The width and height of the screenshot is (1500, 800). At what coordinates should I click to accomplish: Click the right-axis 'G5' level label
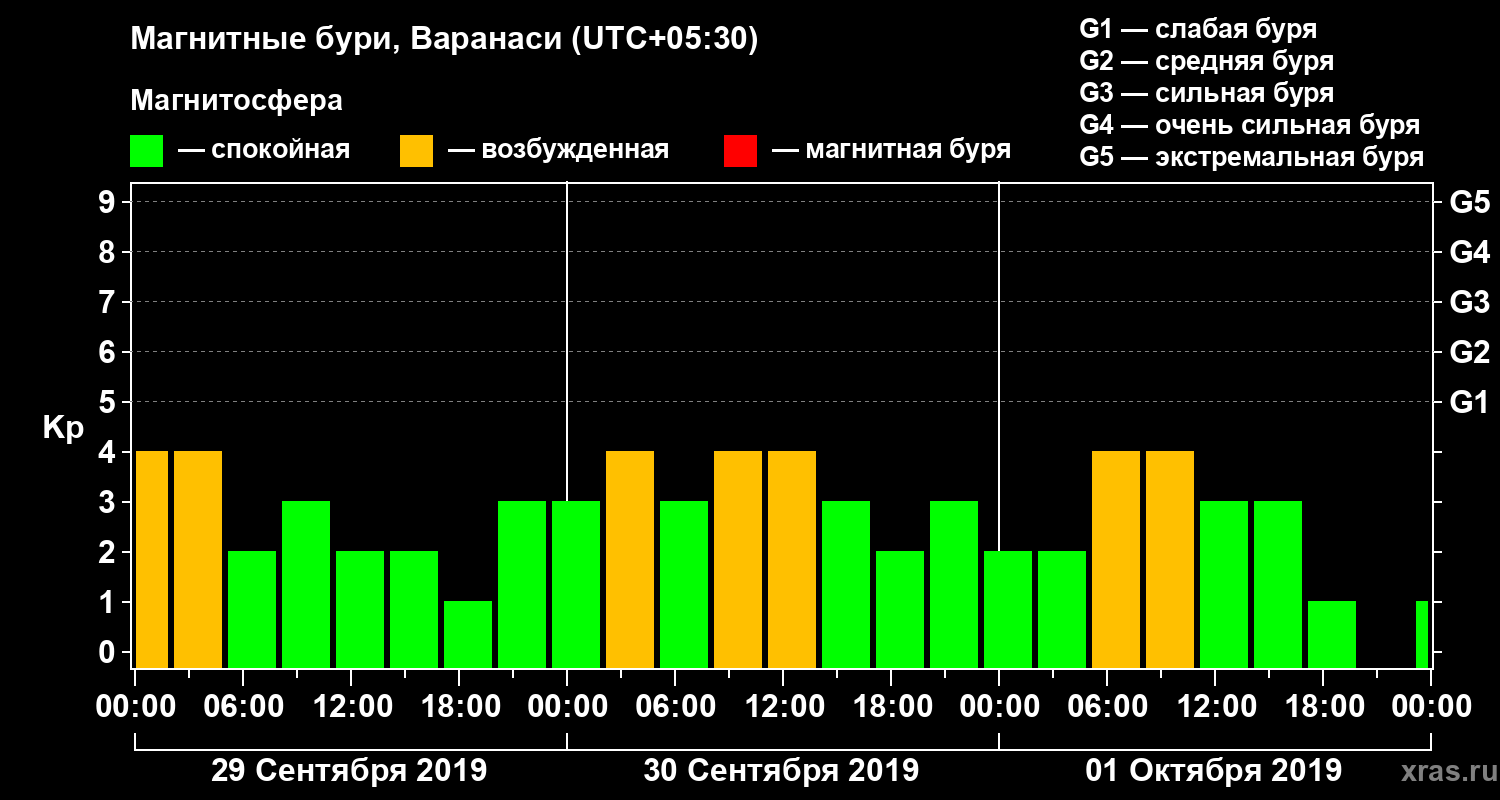coord(1469,202)
